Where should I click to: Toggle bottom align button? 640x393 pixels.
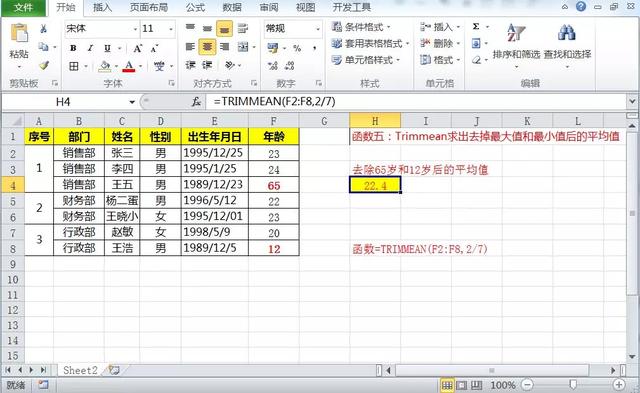click(224, 29)
